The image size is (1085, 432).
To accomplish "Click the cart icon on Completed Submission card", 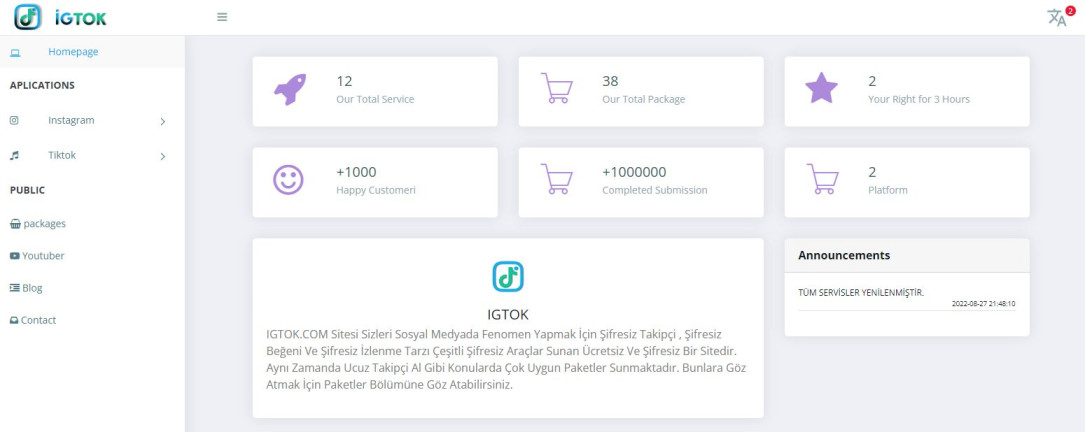I will click(556, 179).
